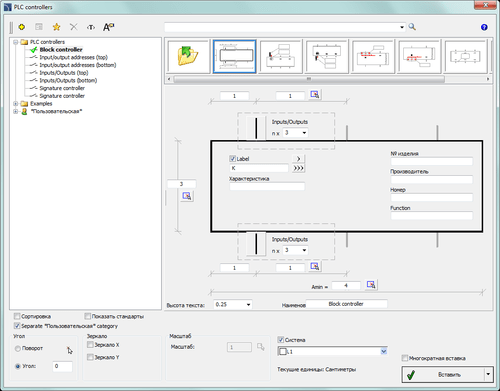Click the thumbnail strip horizontal scrollbar
Image resolution: width=500 pixels, height=391 pixels.
point(309,79)
